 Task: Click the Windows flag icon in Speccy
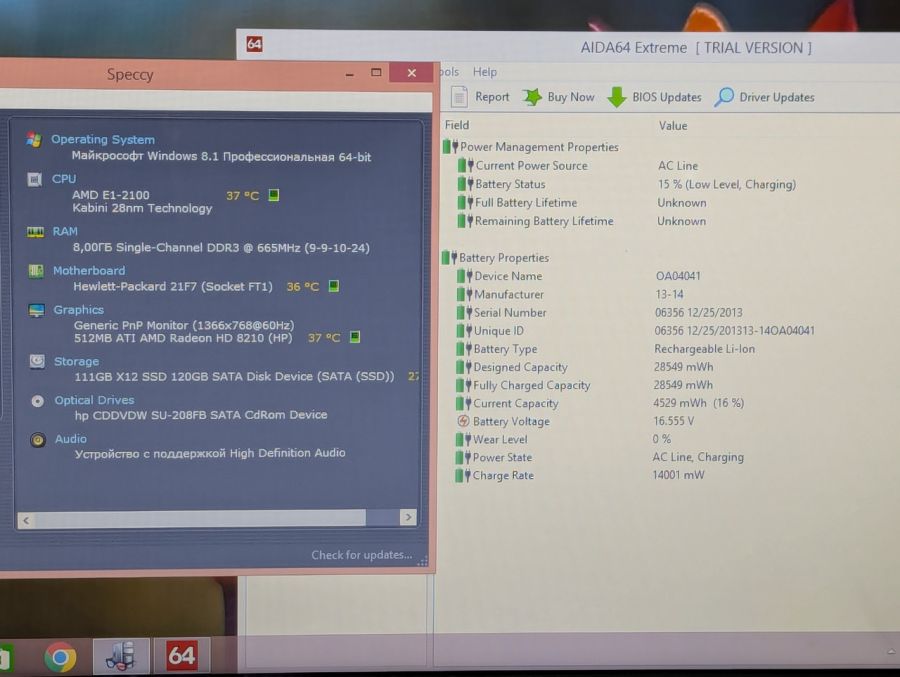point(34,140)
